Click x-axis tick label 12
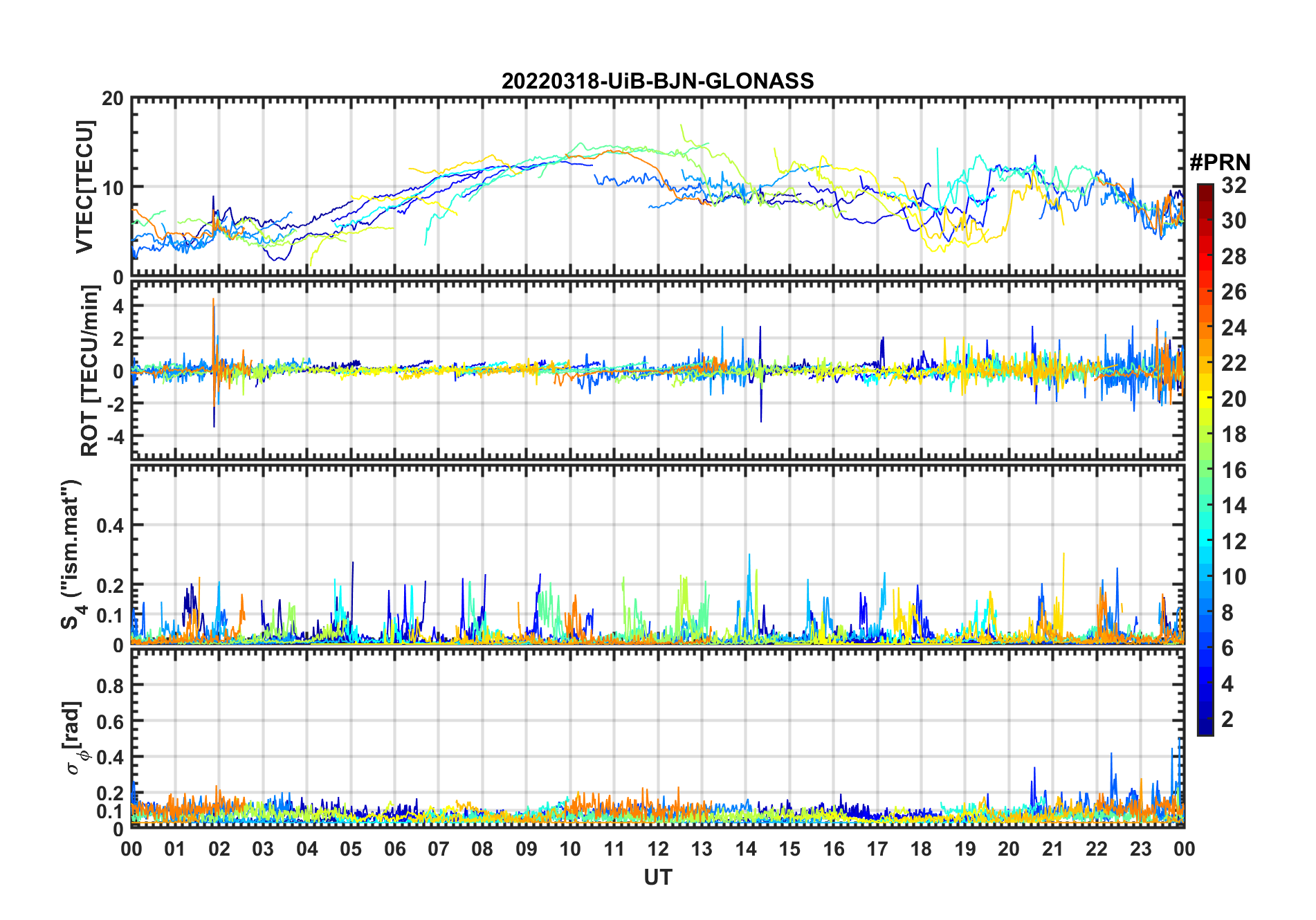The width and height of the screenshot is (1316, 920). 658,849
